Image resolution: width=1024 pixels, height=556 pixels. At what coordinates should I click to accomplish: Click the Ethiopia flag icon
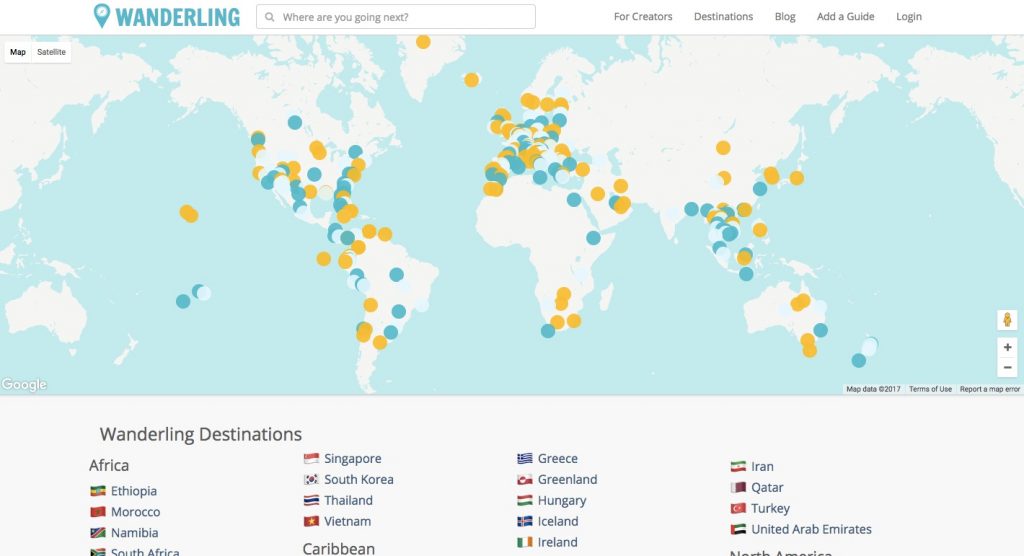[98, 491]
